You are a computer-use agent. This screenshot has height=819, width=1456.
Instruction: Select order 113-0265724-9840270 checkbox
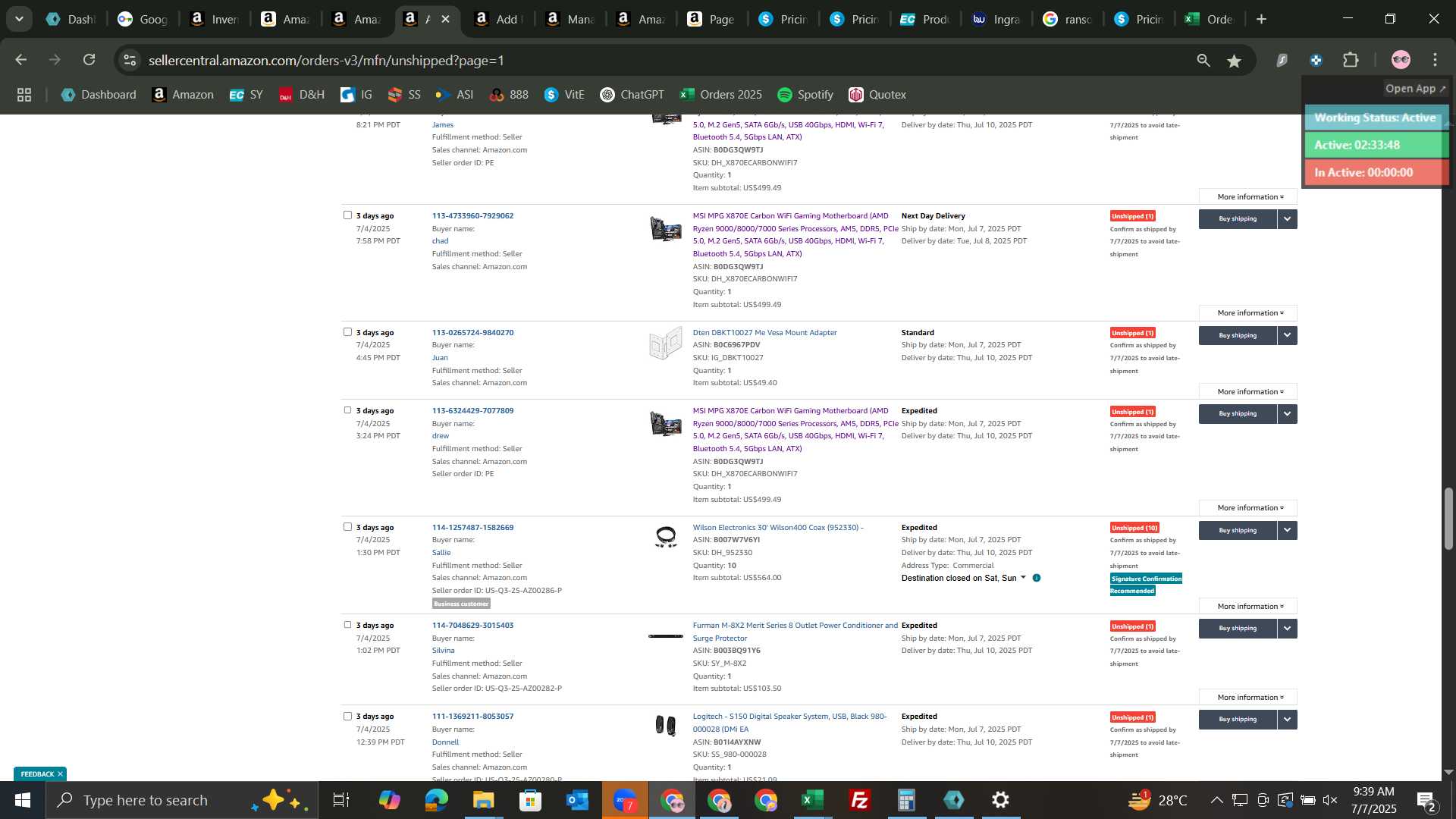point(347,332)
